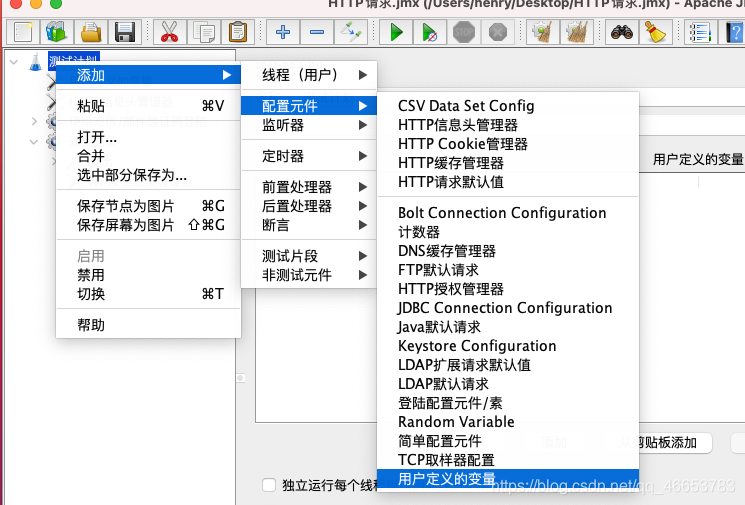Click the Copy icon in toolbar
Viewport: 745px width, 505px height.
204,32
